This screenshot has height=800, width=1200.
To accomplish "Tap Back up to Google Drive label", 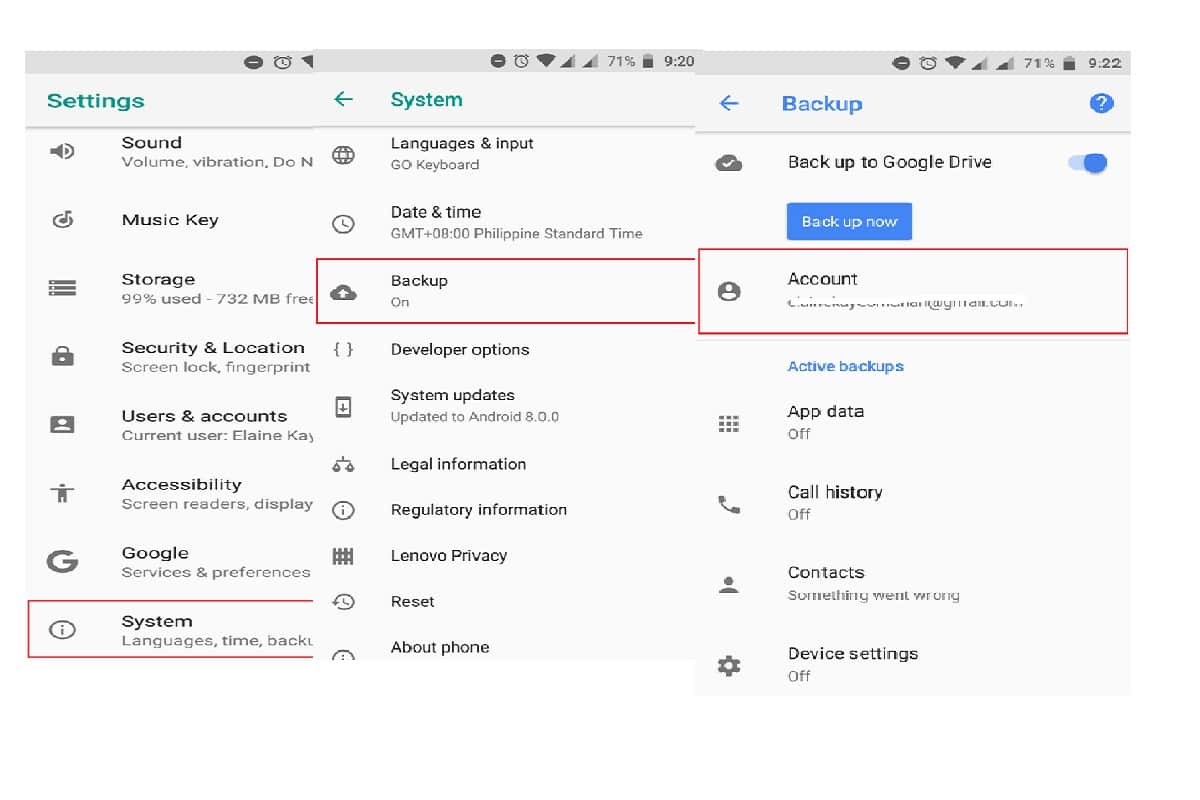I will click(x=890, y=162).
